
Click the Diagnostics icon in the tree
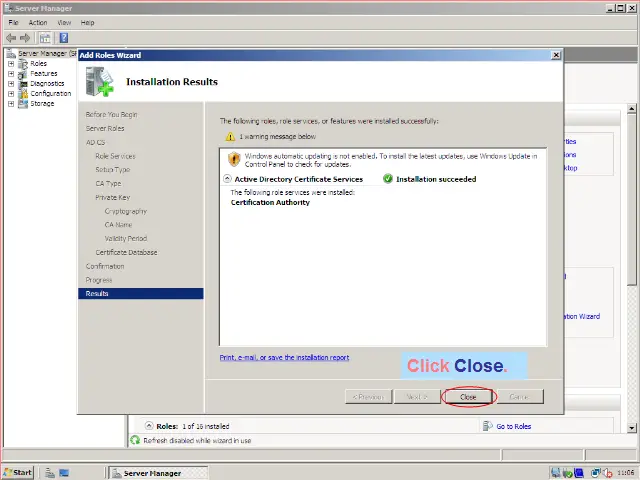[x=23, y=83]
